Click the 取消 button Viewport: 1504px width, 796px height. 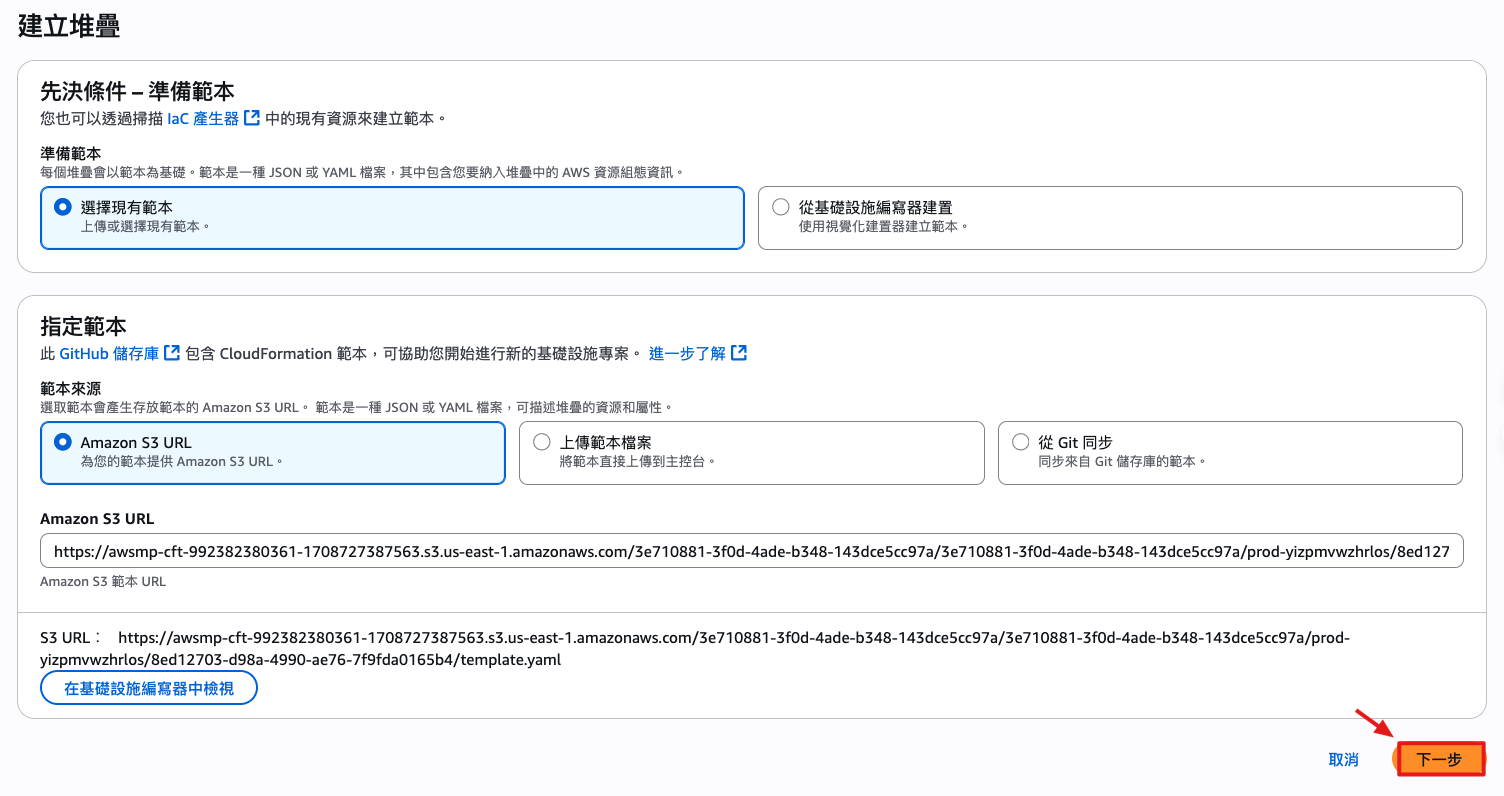(1343, 760)
